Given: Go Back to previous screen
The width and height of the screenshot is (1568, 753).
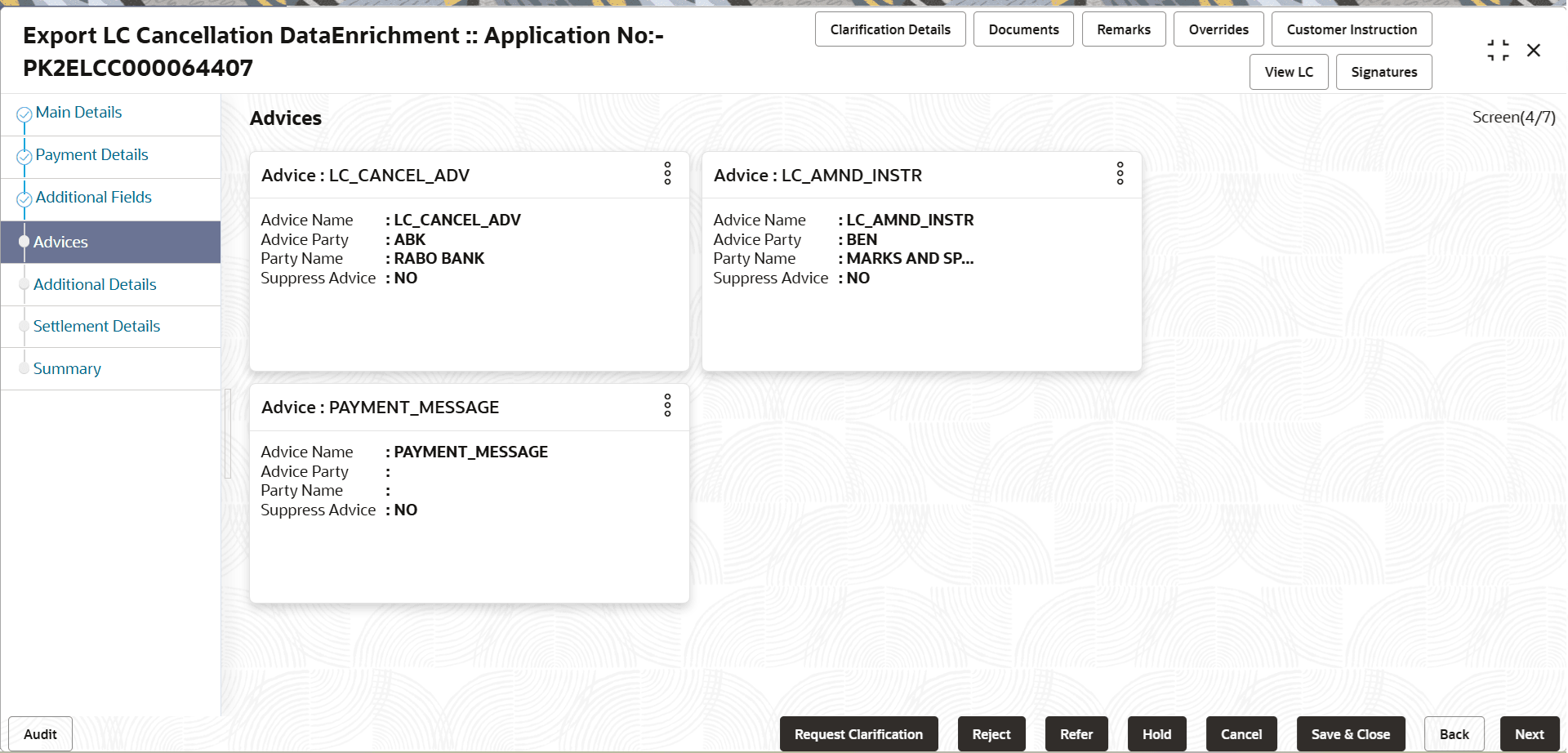Looking at the screenshot, I should [1454, 734].
